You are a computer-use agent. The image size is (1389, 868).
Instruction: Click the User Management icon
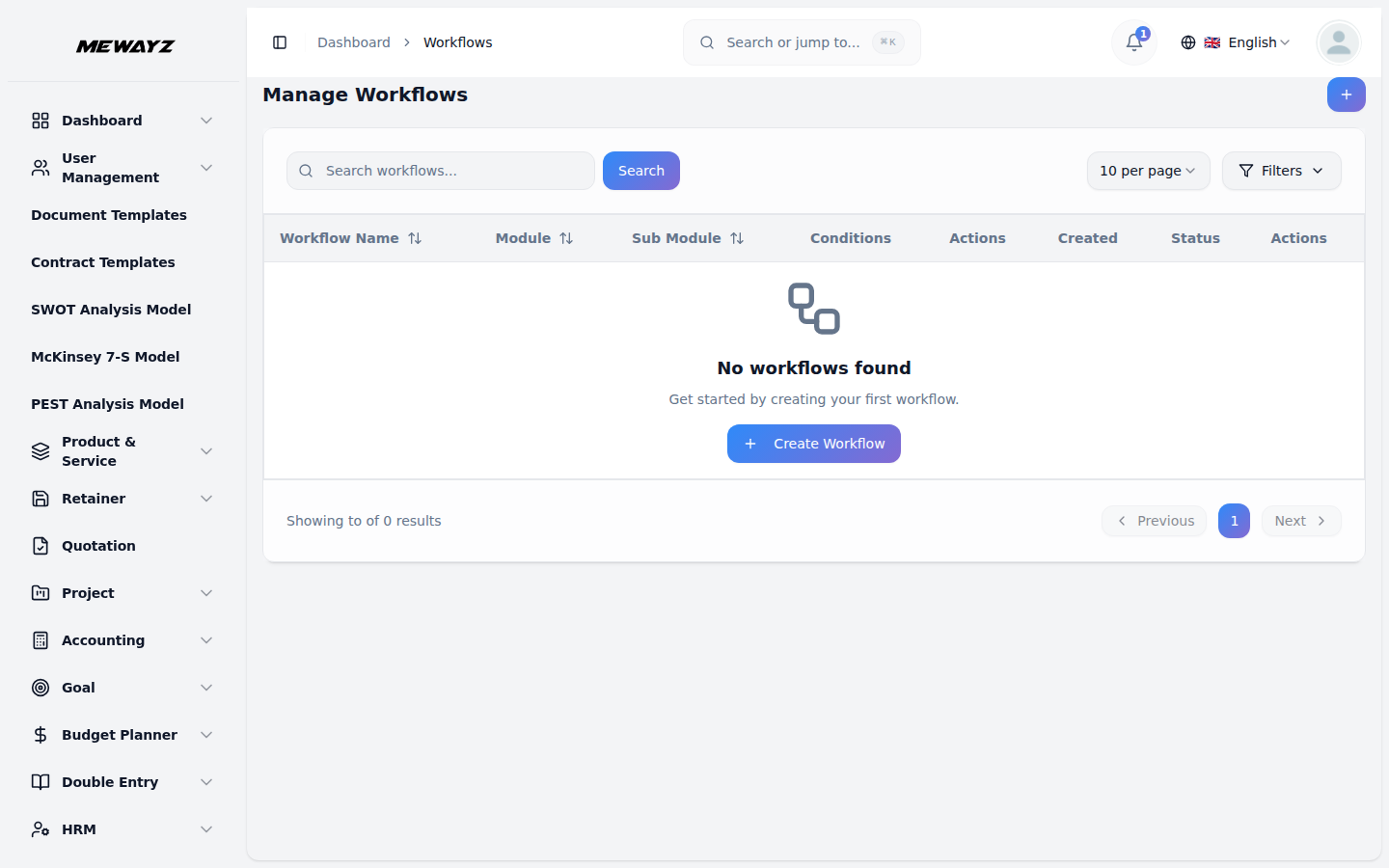(40, 167)
